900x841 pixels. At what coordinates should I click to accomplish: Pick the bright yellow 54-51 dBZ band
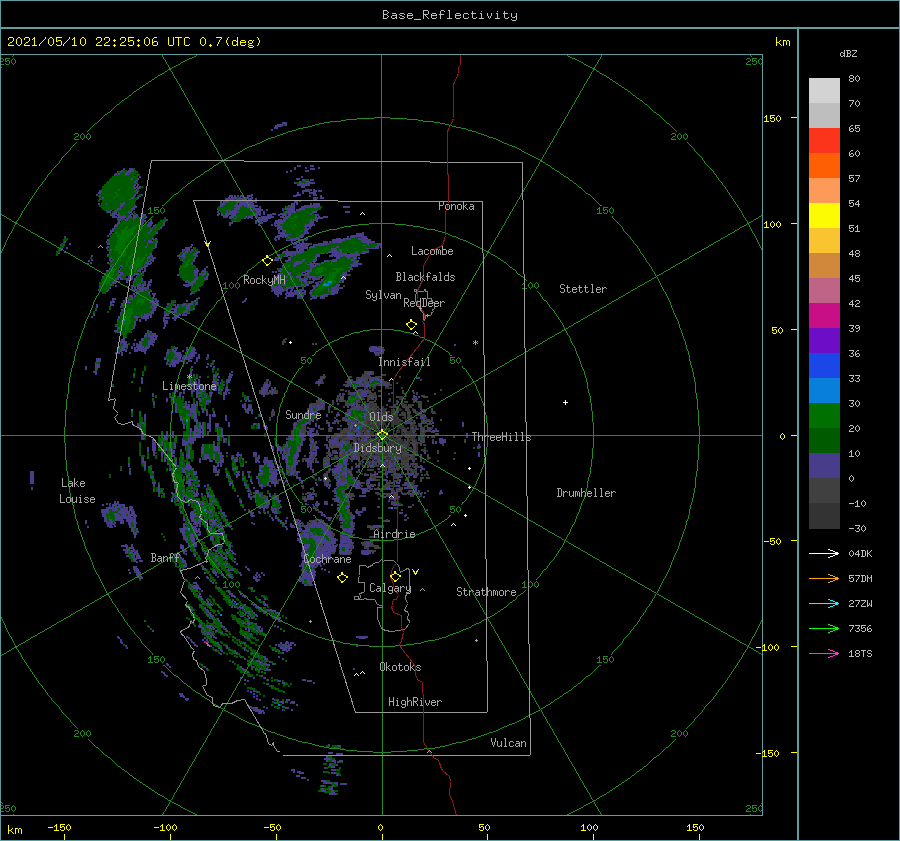(x=824, y=216)
